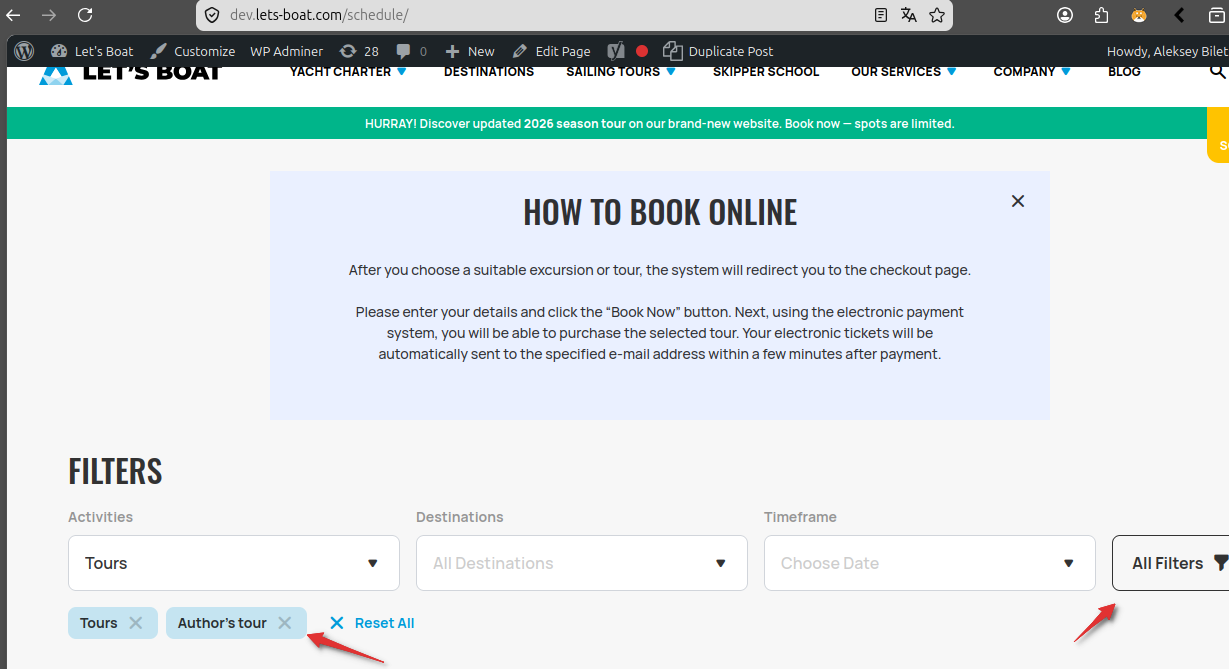Image resolution: width=1229 pixels, height=669 pixels.
Task: Open the Skipper School nav link
Action: point(766,72)
